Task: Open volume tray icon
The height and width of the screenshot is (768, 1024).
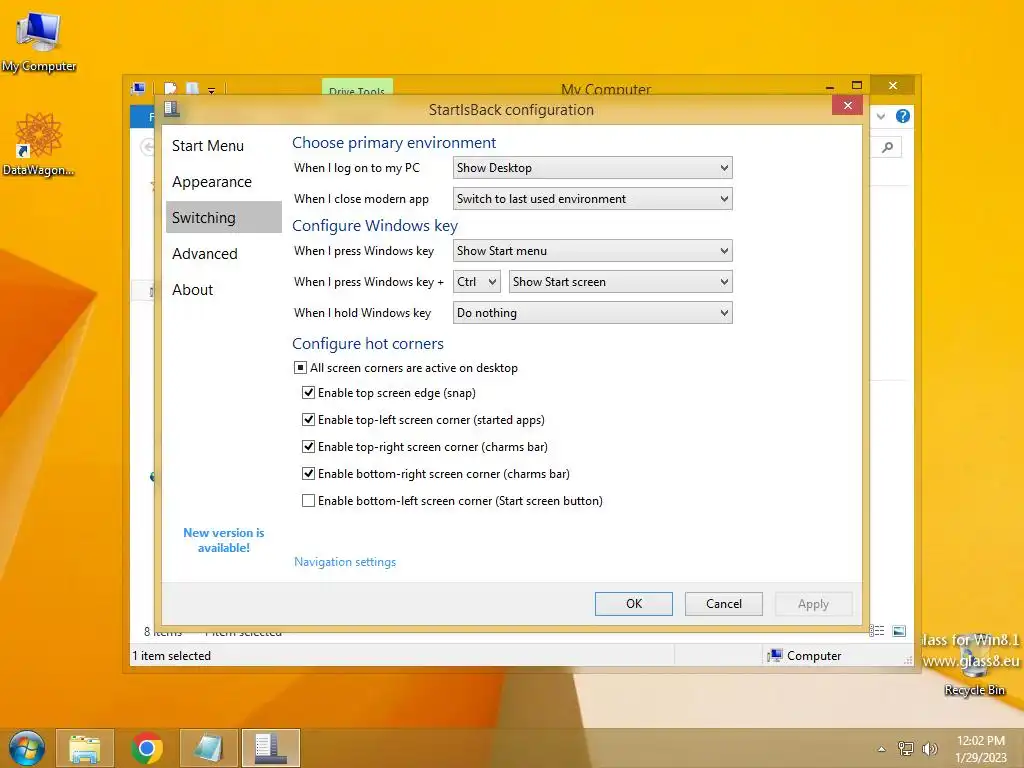Action: 930,748
